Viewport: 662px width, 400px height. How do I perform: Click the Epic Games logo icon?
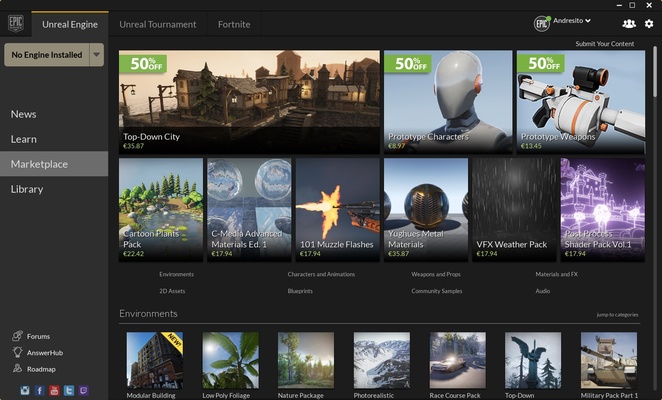pos(16,24)
